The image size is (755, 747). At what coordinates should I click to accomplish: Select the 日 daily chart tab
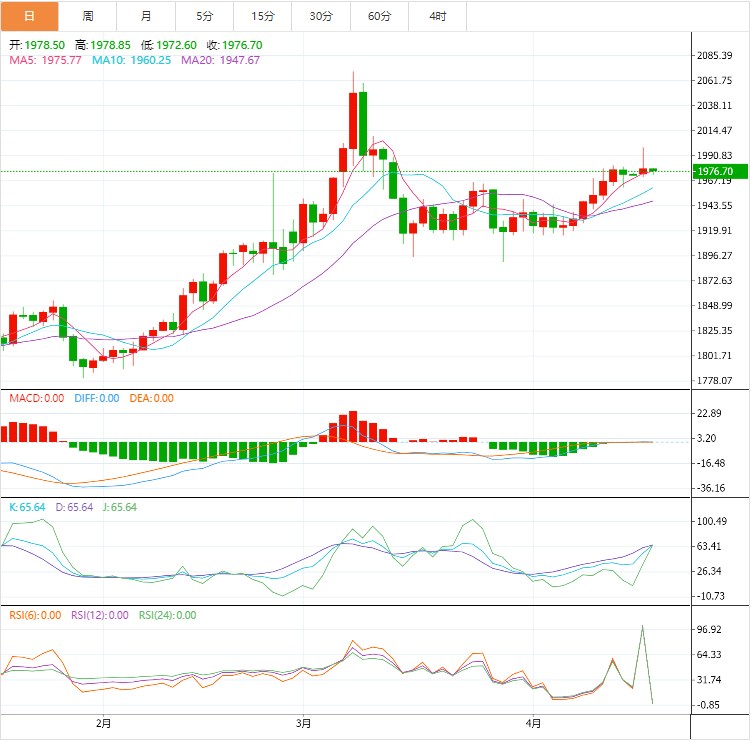click(29, 16)
